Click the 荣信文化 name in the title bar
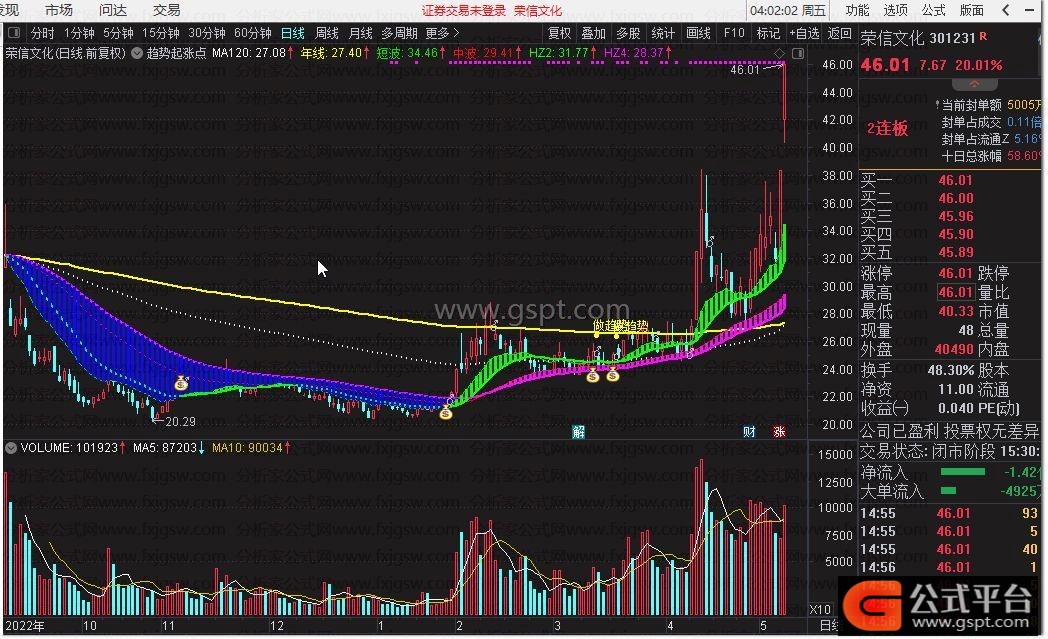1048x639 pixels. pyautogui.click(x=538, y=11)
